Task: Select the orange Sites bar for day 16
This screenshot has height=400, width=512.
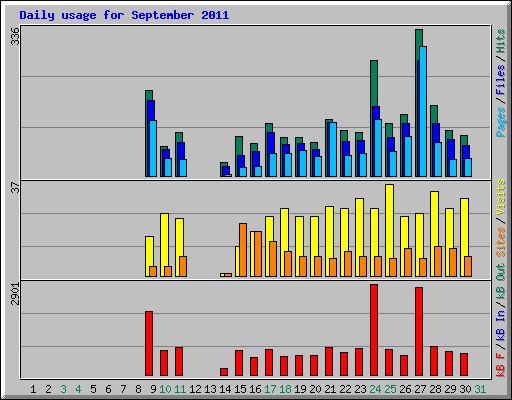Action: tap(258, 254)
